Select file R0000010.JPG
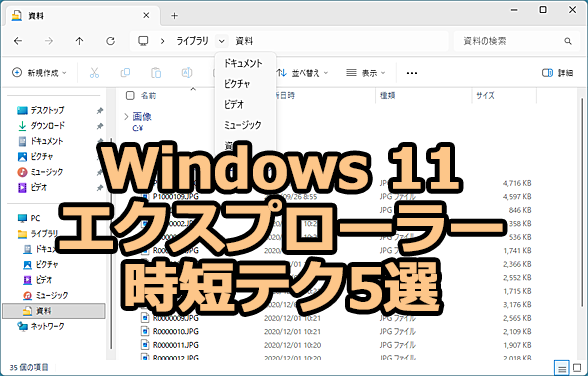 coord(176,331)
